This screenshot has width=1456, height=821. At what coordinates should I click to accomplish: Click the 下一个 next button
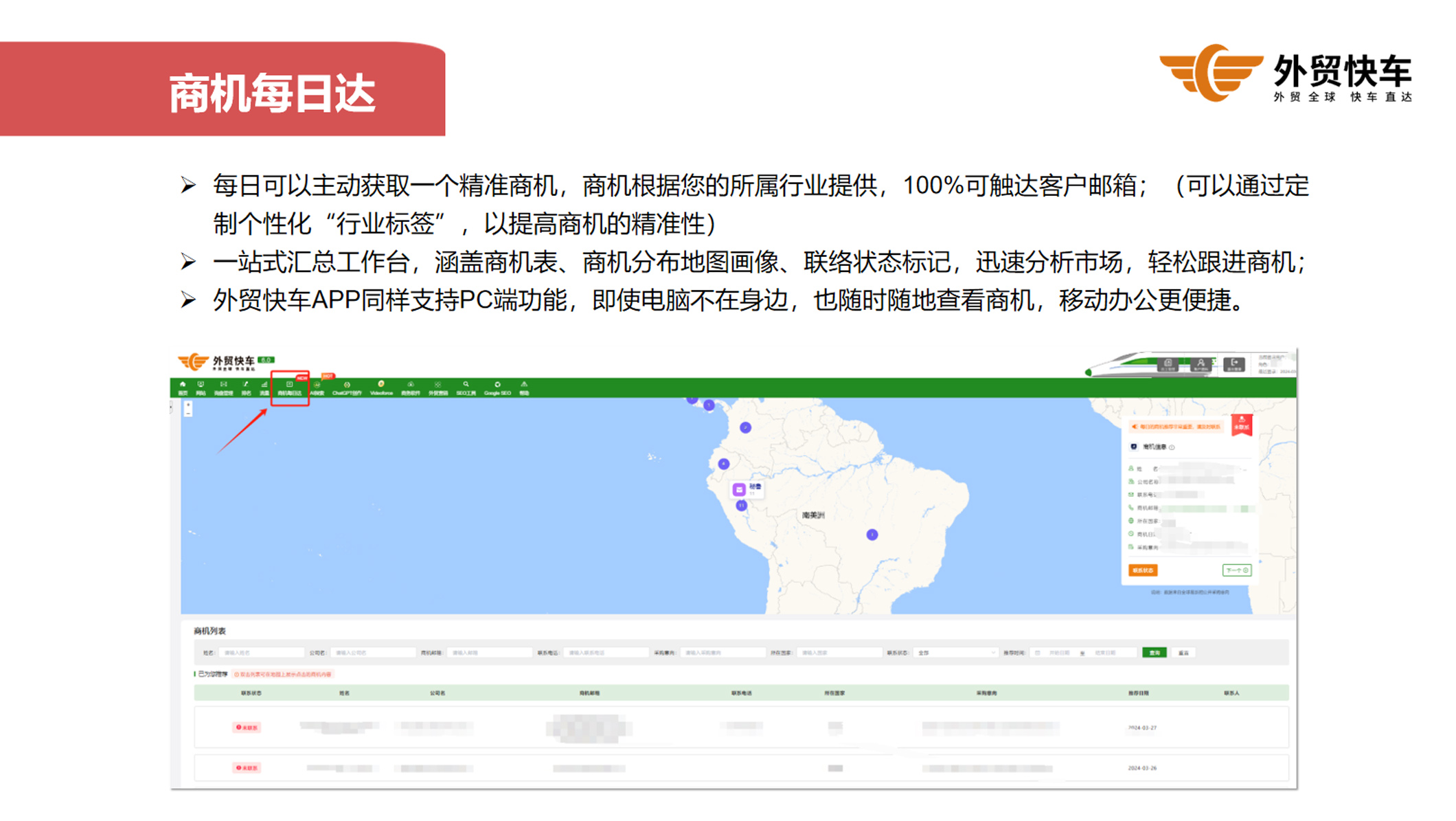tap(1236, 570)
